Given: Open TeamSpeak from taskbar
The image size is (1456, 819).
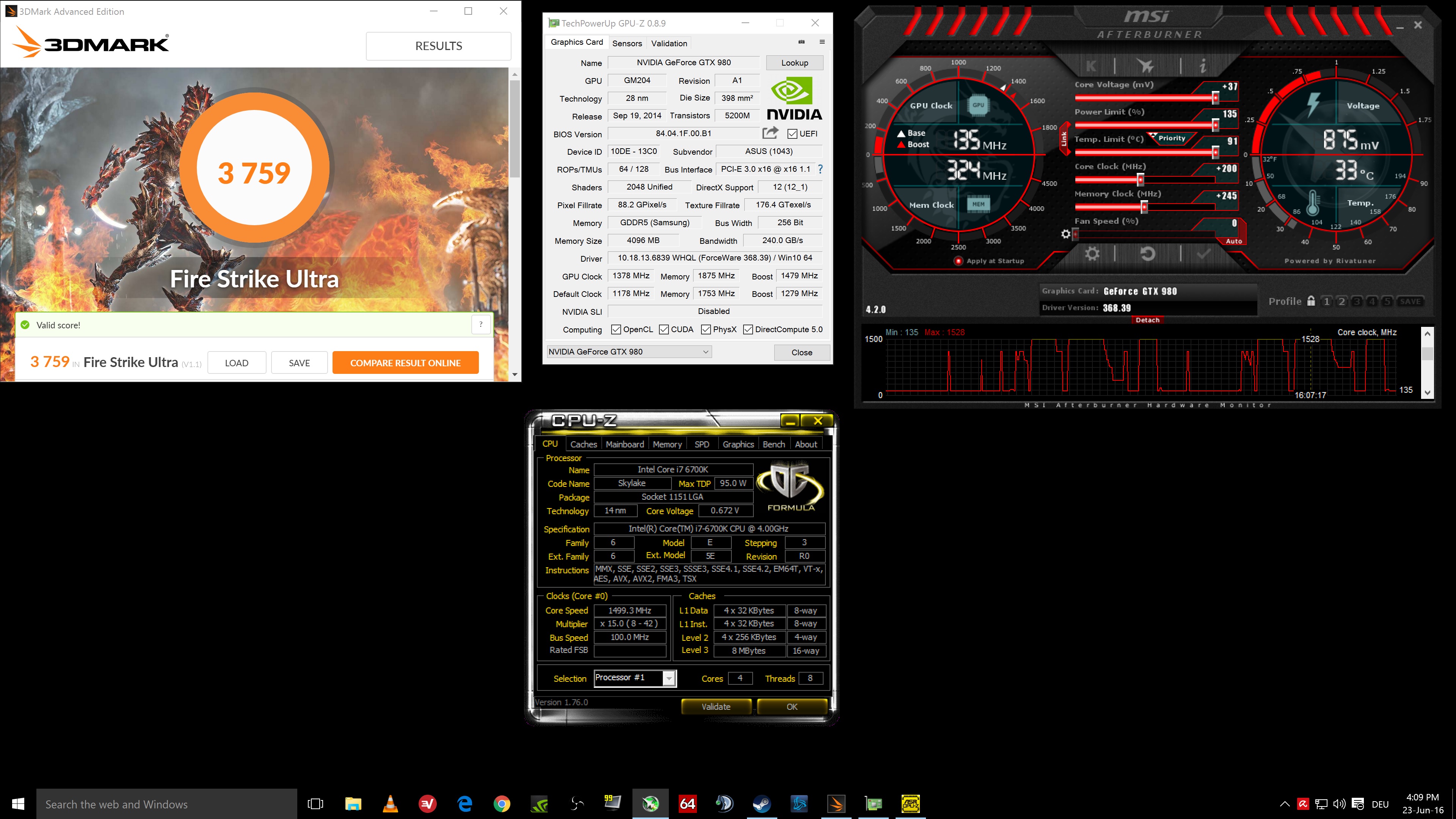Looking at the screenshot, I should tap(725, 804).
